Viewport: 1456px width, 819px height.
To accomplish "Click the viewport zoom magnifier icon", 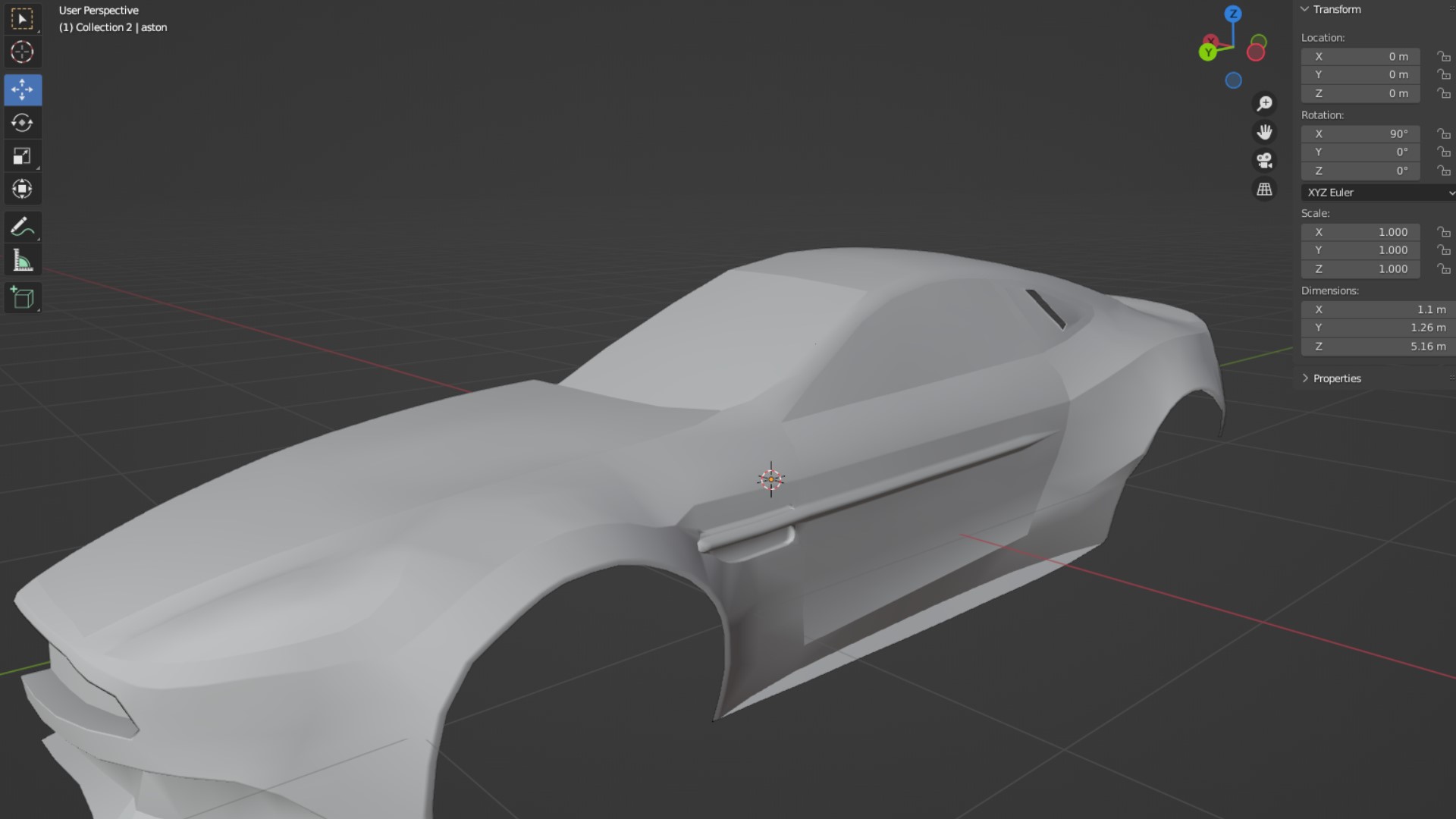I will coord(1264,103).
